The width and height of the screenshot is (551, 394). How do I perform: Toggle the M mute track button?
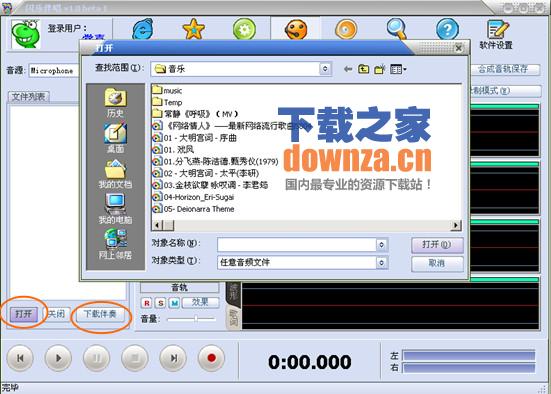click(174, 303)
